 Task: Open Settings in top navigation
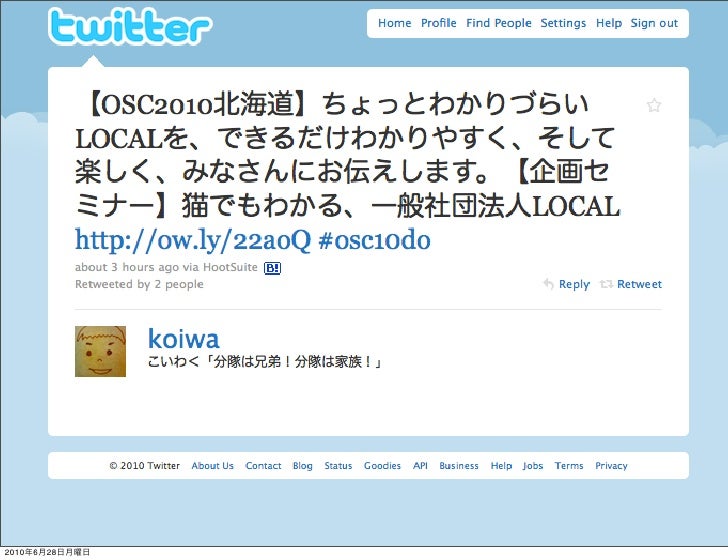pyautogui.click(x=563, y=23)
